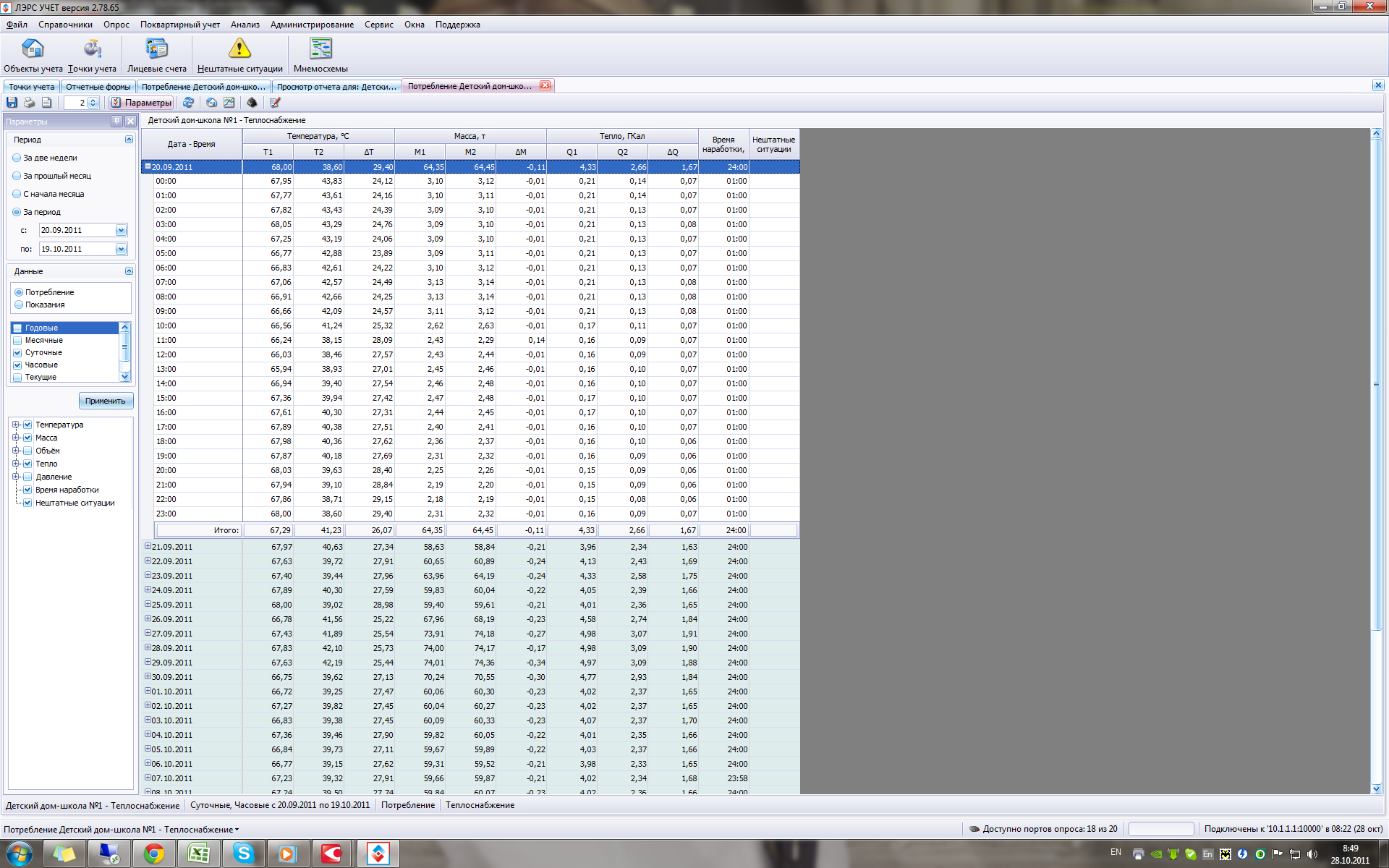Open Точки учета from the main toolbar
This screenshot has width=1389, height=868.
click(92, 56)
